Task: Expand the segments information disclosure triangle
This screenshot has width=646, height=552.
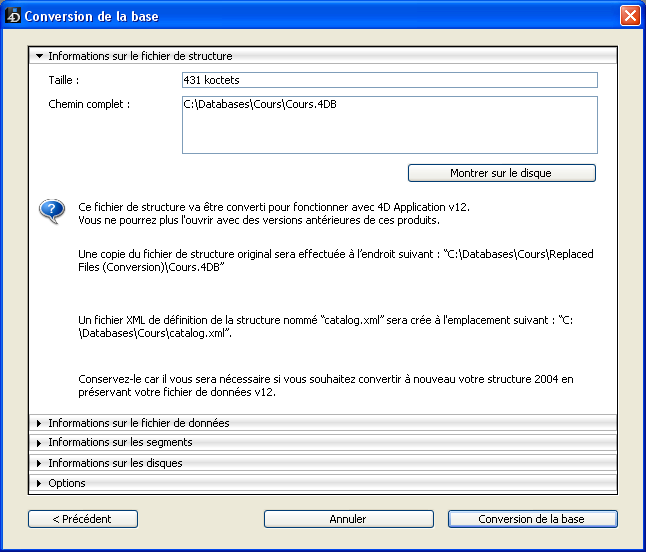Action: [x=39, y=442]
